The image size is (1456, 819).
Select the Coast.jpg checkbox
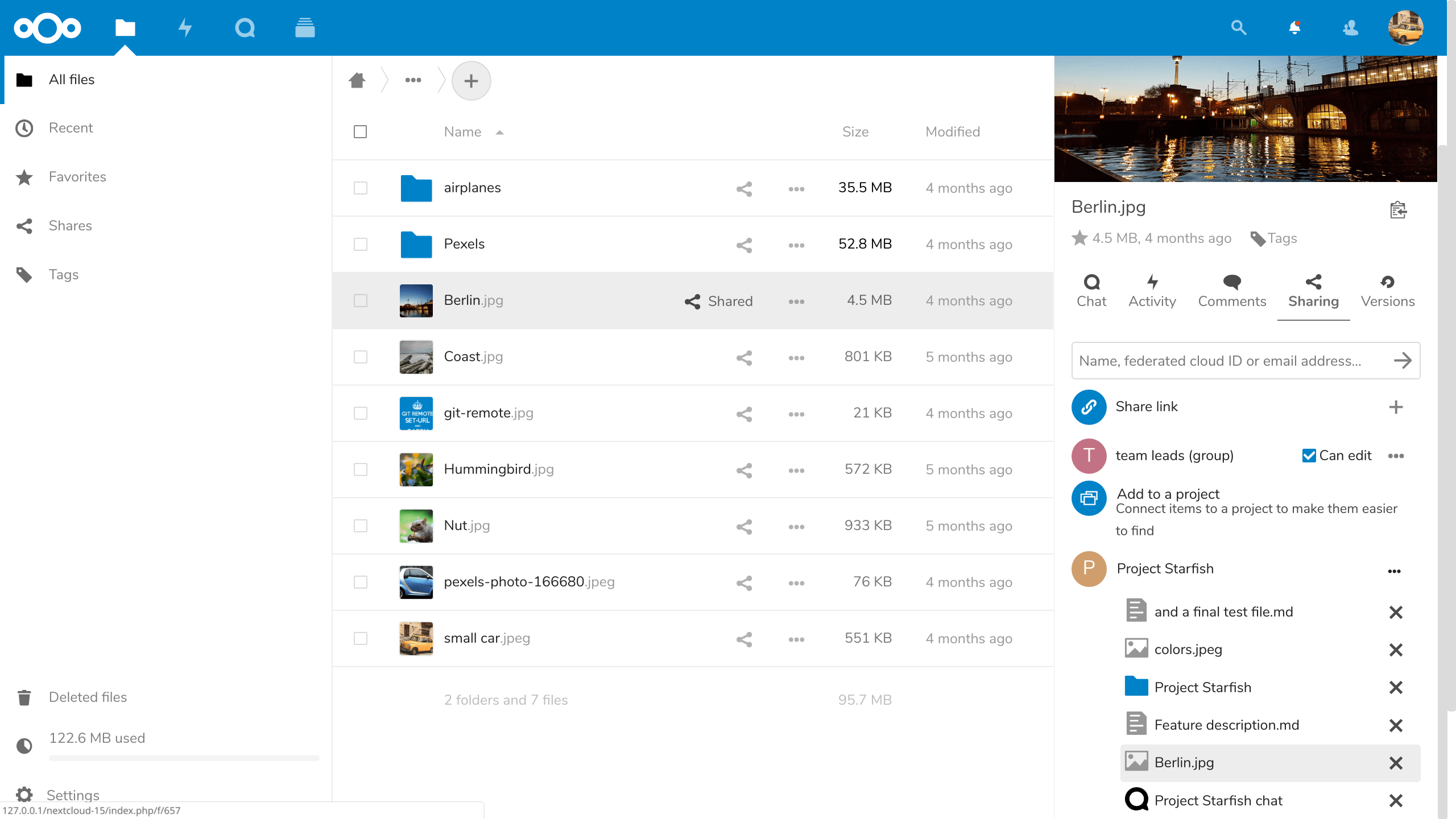click(x=361, y=357)
